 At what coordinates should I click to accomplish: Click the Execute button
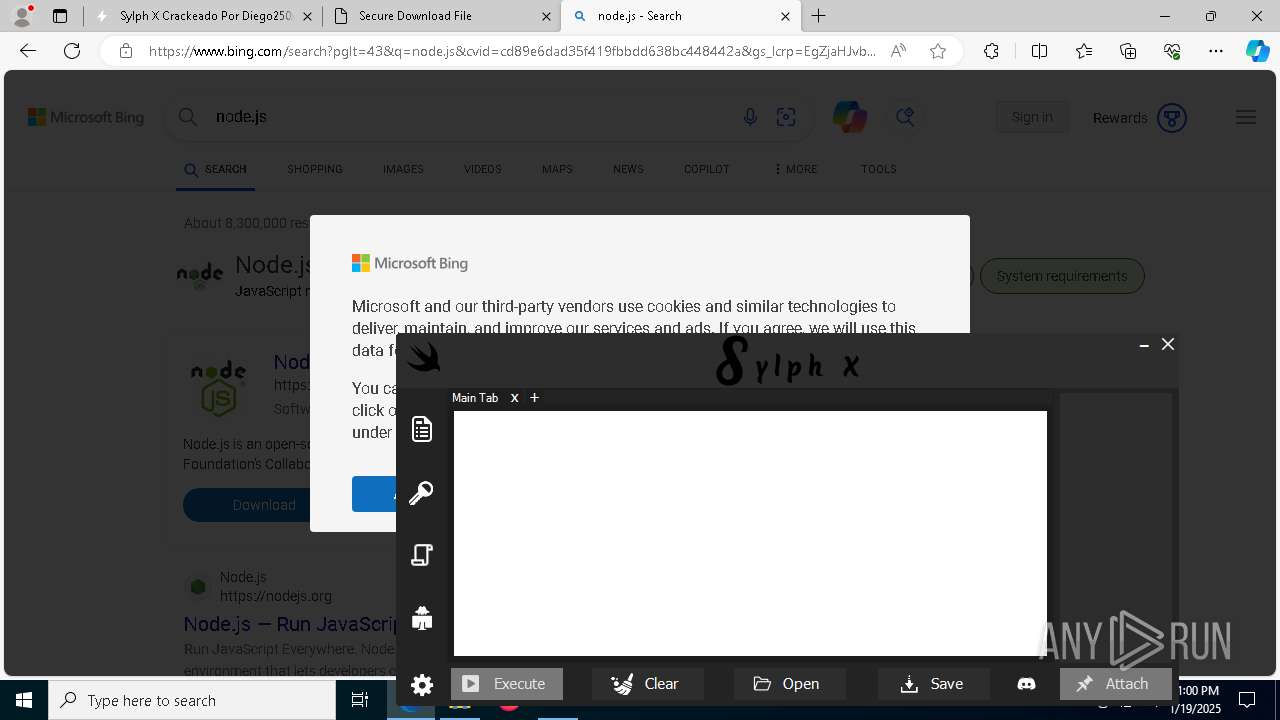[507, 684]
